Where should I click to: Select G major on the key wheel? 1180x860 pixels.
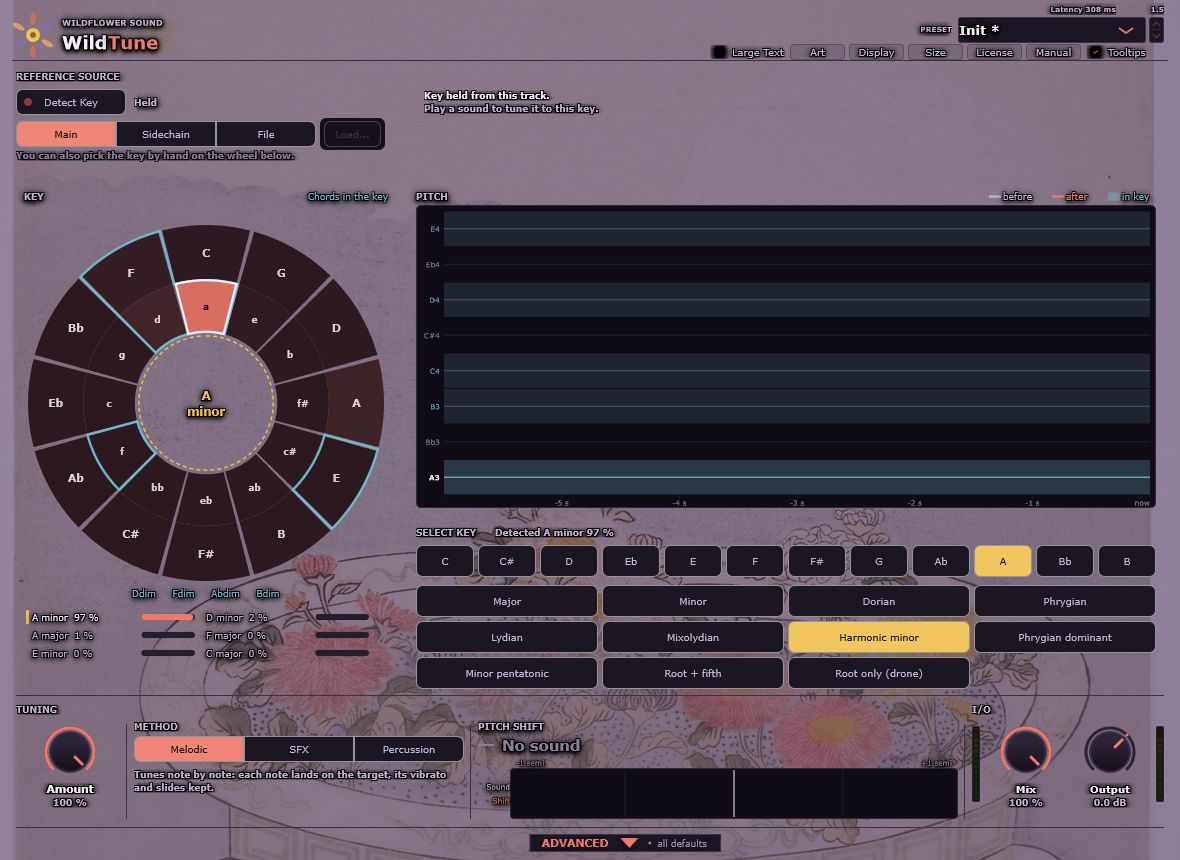coord(281,273)
